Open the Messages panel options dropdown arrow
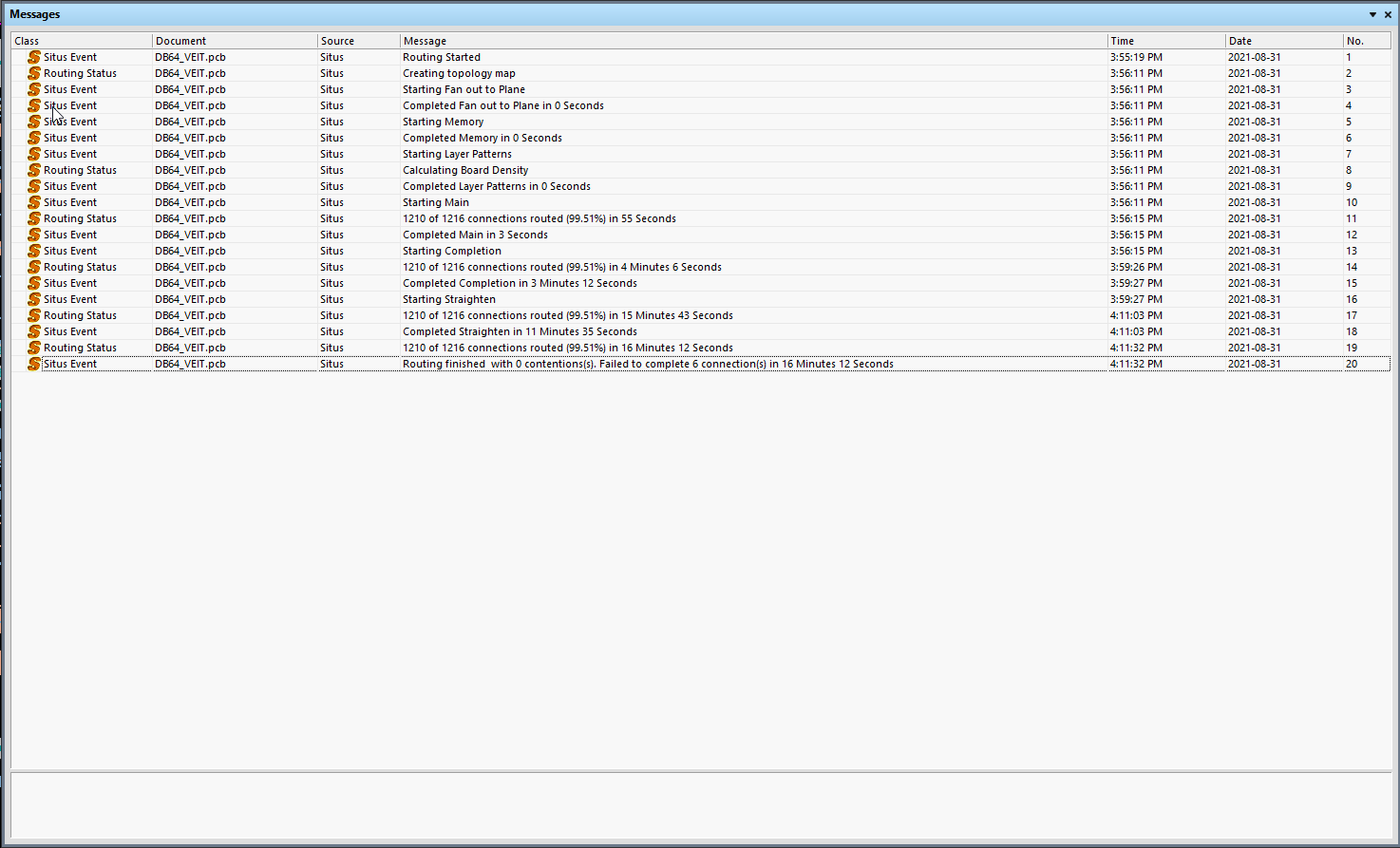The image size is (1400, 848). [1372, 14]
